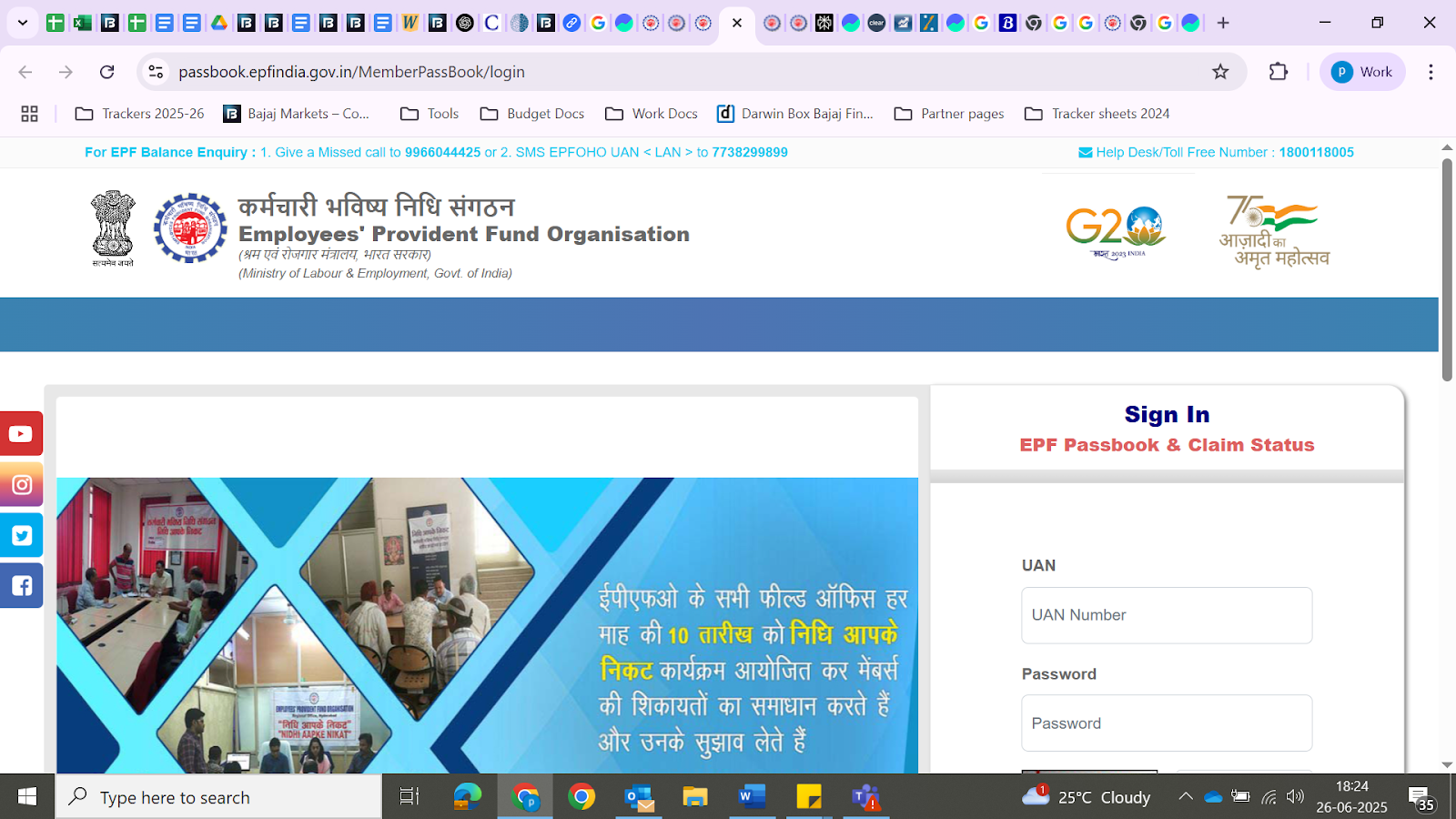Switch to the blue link icon tab
Image resolution: width=1456 pixels, height=819 pixels.
tap(571, 23)
